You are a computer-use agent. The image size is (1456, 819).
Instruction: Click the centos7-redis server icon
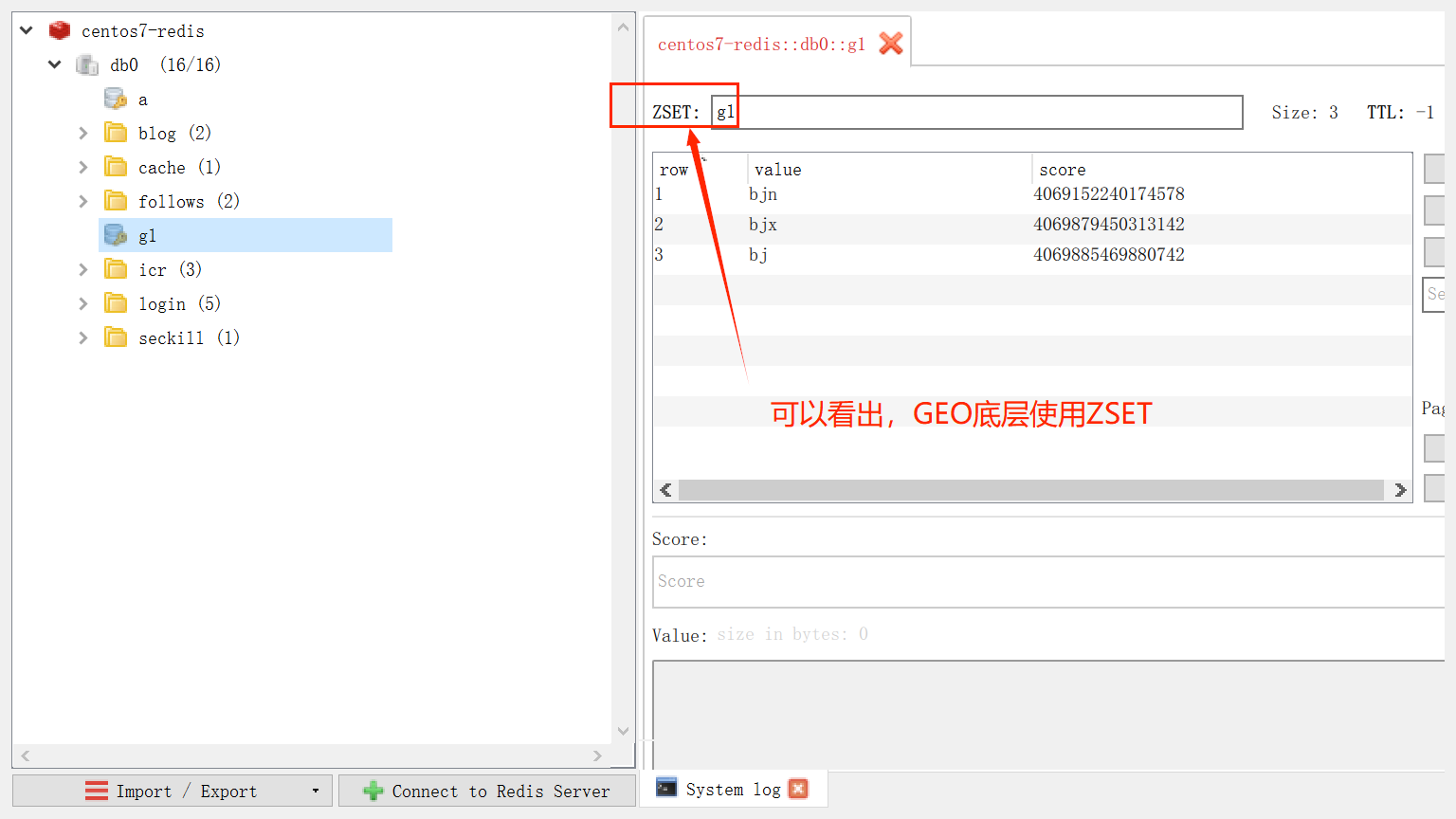(x=60, y=30)
